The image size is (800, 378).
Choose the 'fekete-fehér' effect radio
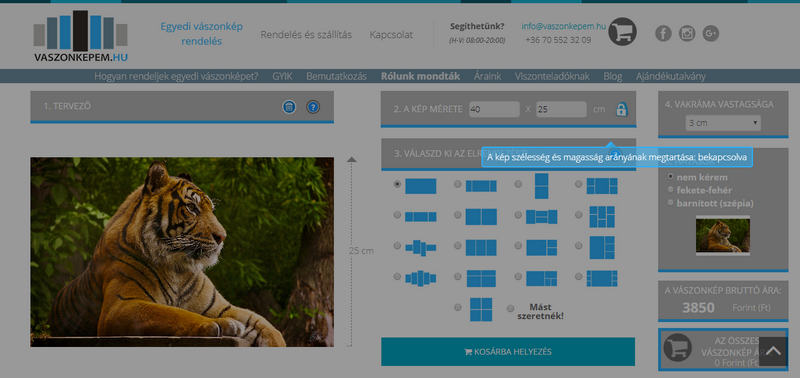[x=670, y=189]
